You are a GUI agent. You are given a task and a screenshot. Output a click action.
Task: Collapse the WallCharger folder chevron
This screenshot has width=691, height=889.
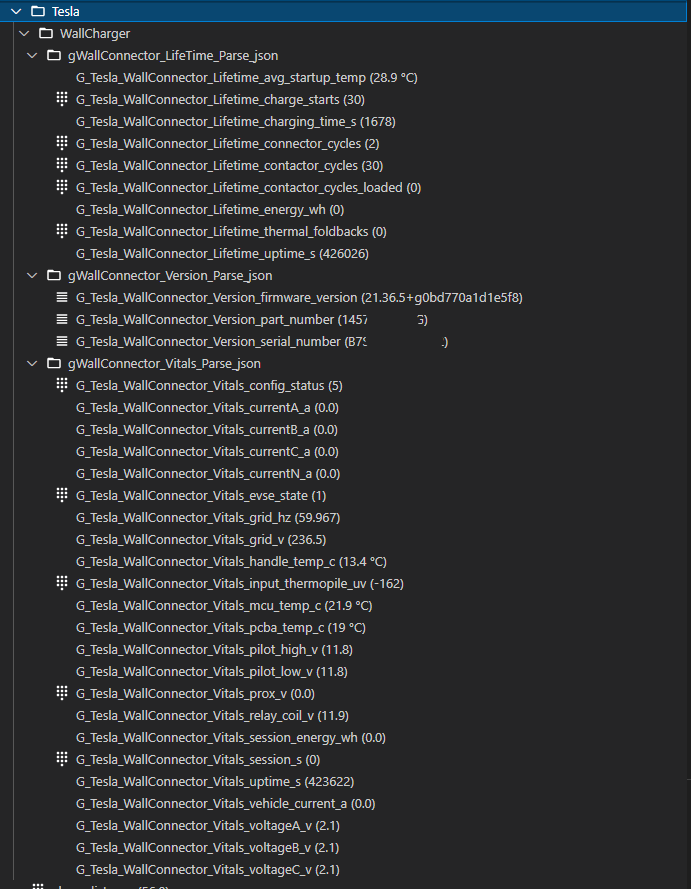(x=24, y=33)
